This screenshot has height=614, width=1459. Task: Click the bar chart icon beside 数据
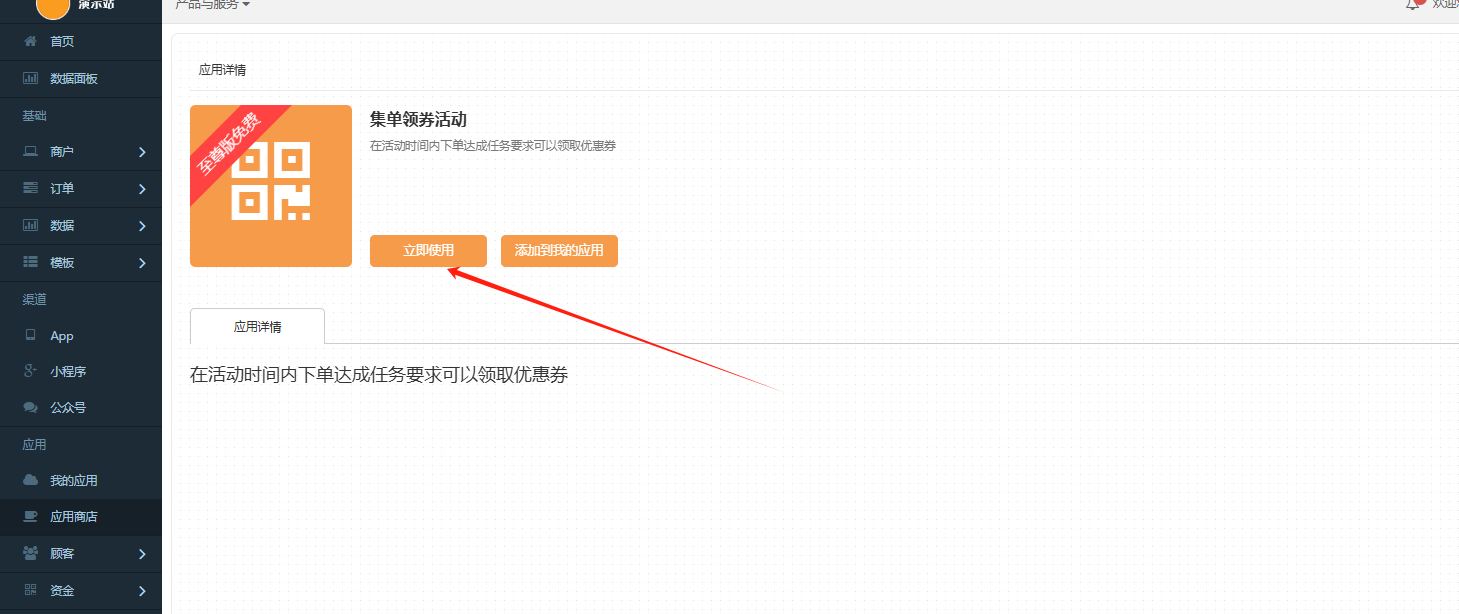tap(30, 225)
